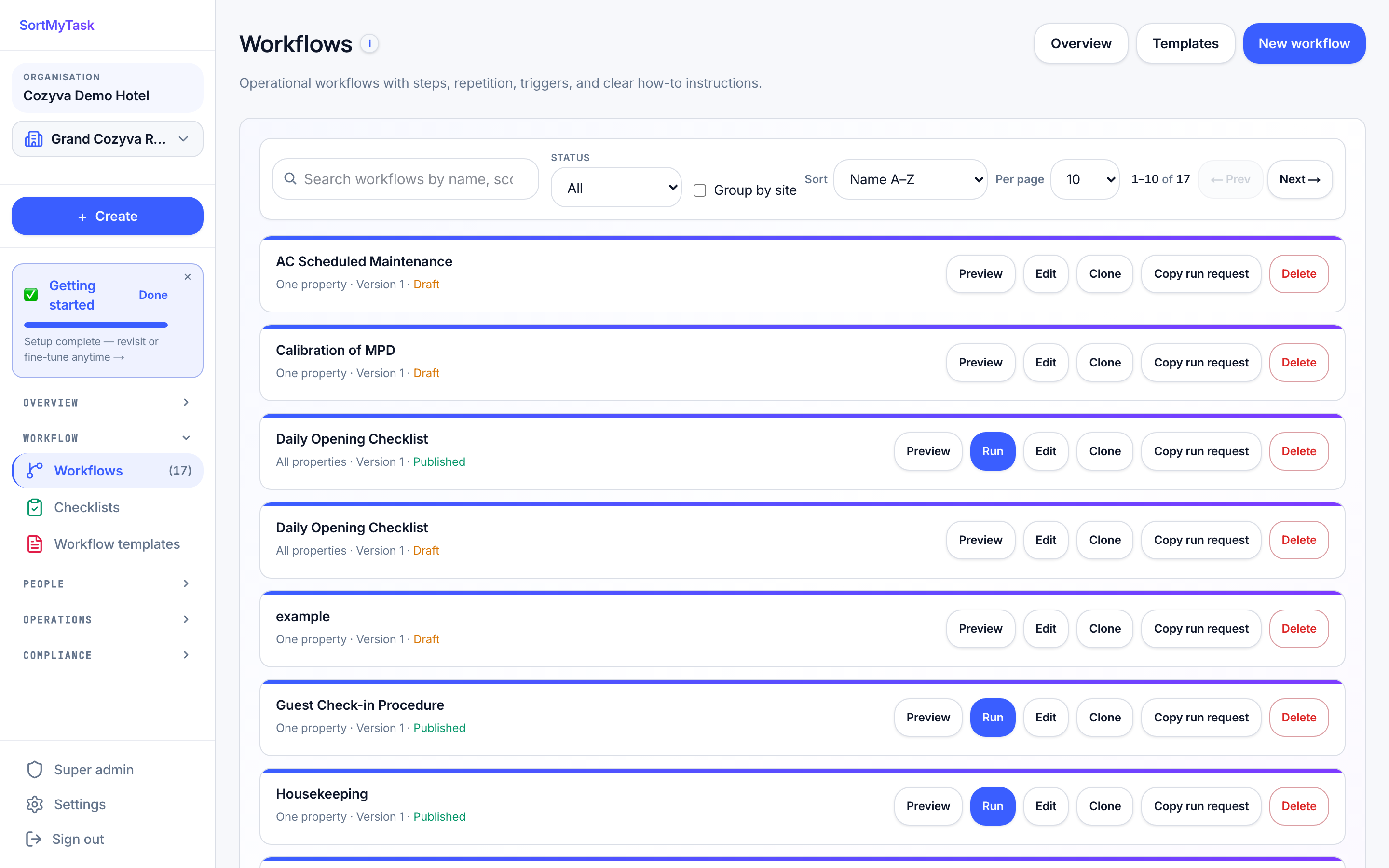
Task: Click the Settings gear icon
Action: coord(34,804)
